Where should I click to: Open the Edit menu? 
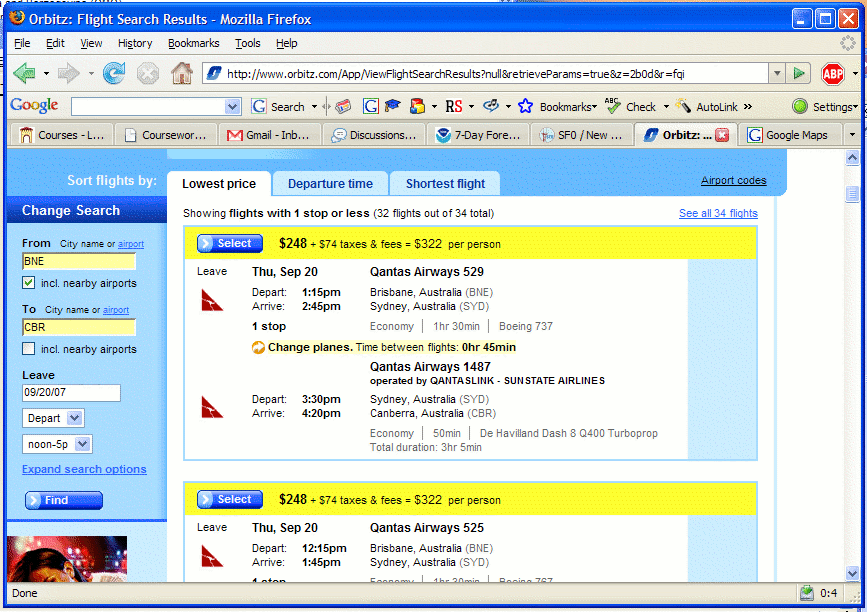55,43
